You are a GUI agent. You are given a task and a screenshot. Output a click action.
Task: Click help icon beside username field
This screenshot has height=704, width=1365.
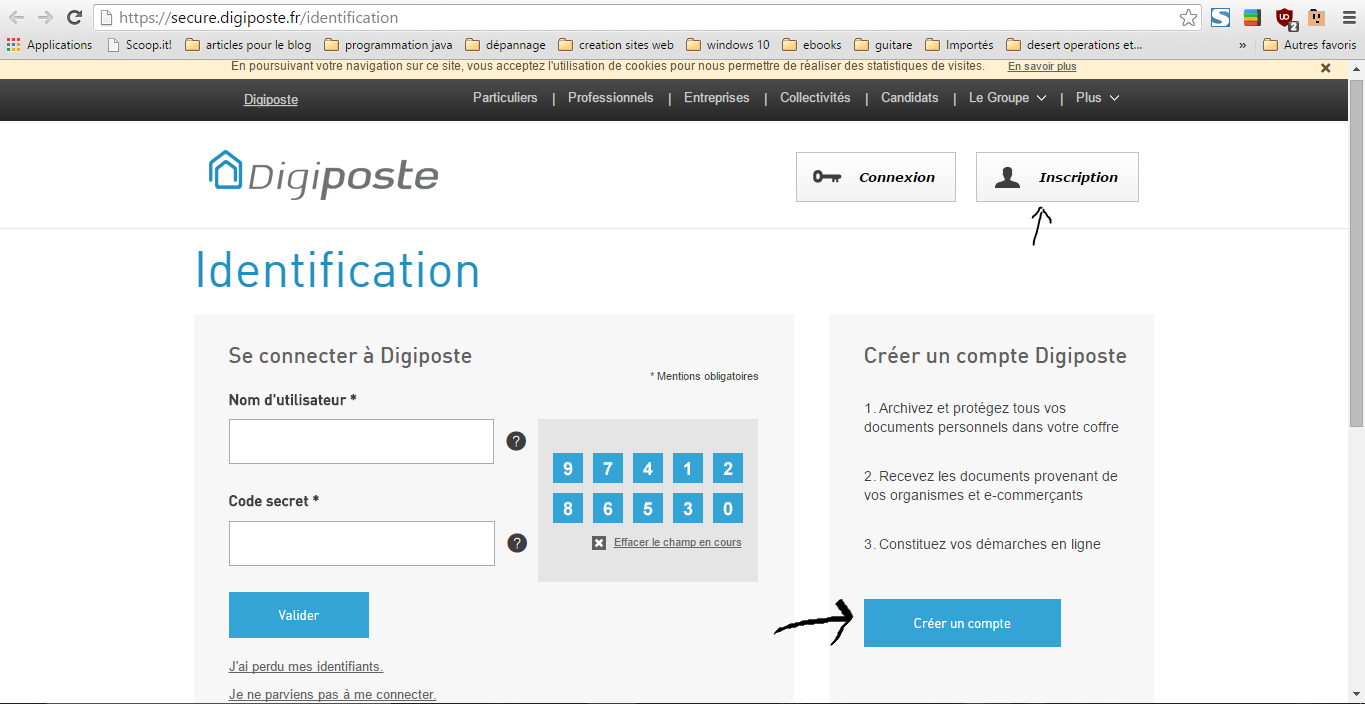coord(516,441)
